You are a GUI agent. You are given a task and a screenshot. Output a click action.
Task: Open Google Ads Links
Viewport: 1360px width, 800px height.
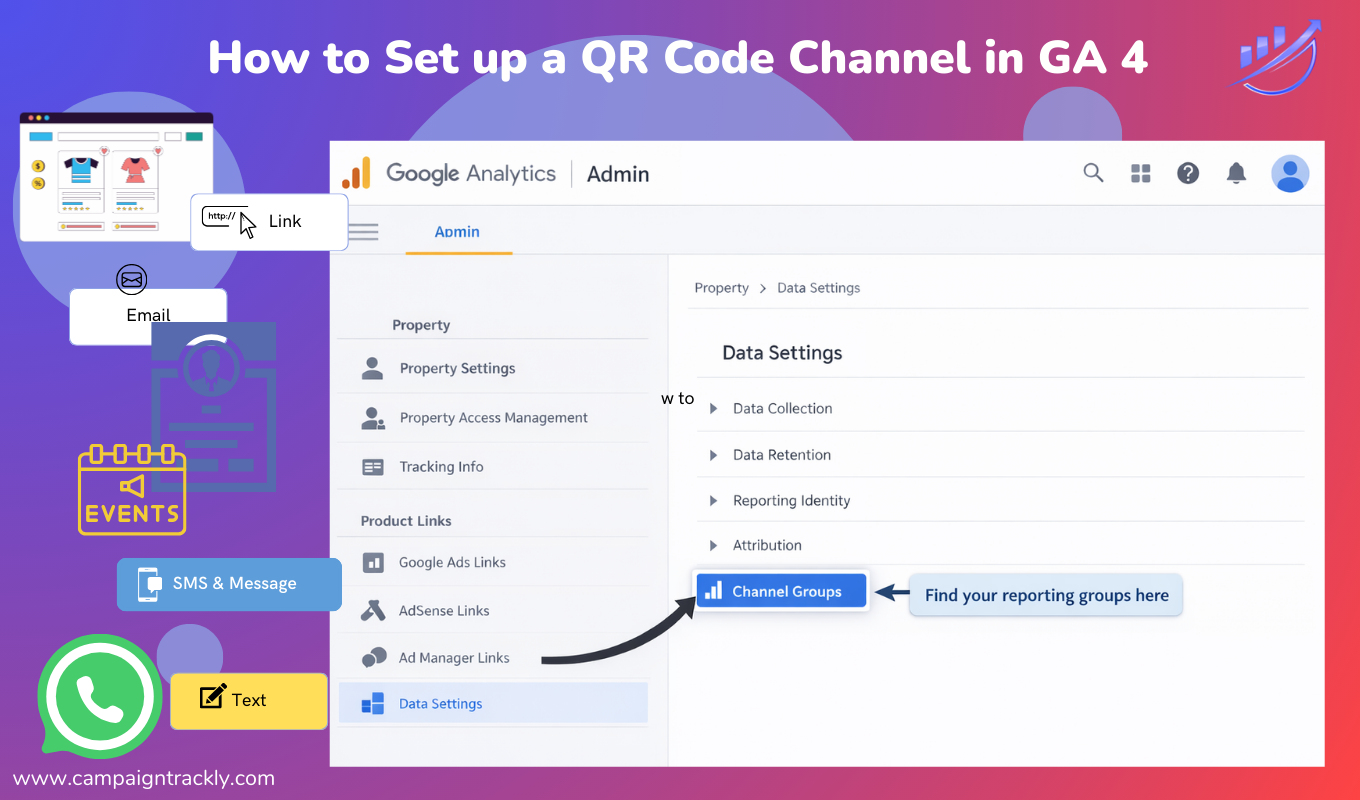[452, 563]
